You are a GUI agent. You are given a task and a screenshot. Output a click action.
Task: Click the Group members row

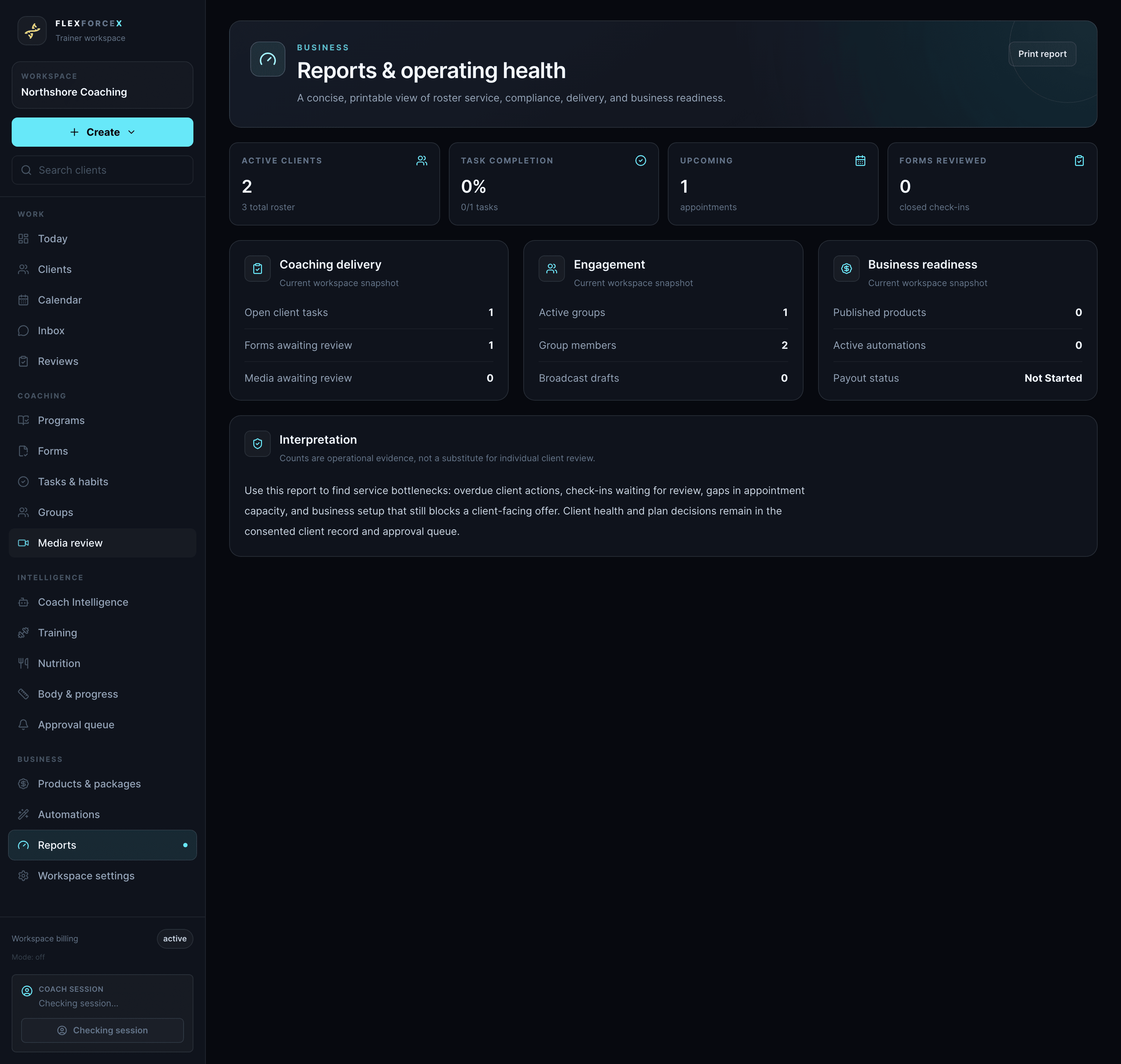(663, 346)
